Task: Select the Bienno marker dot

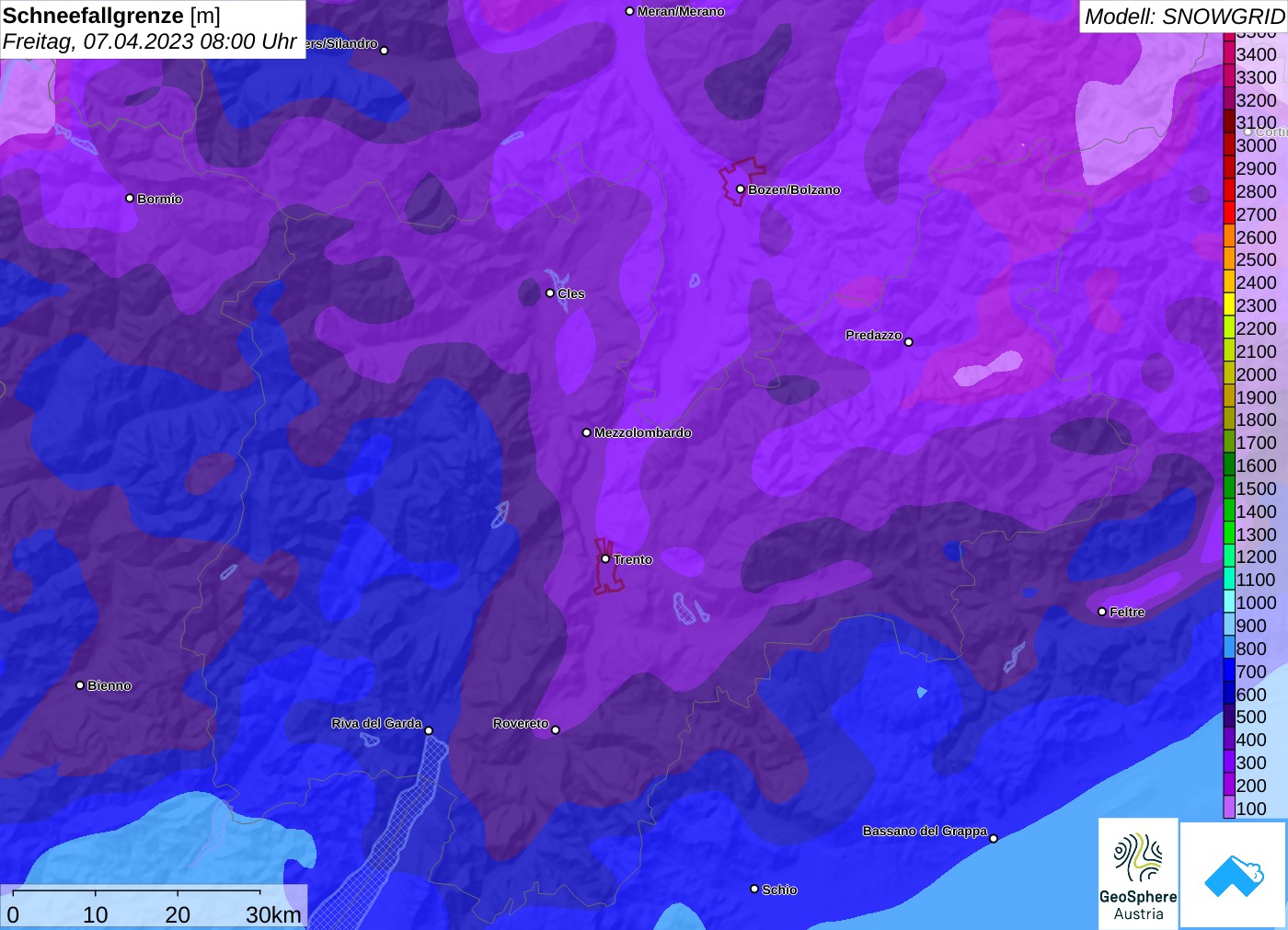Action: coord(80,685)
